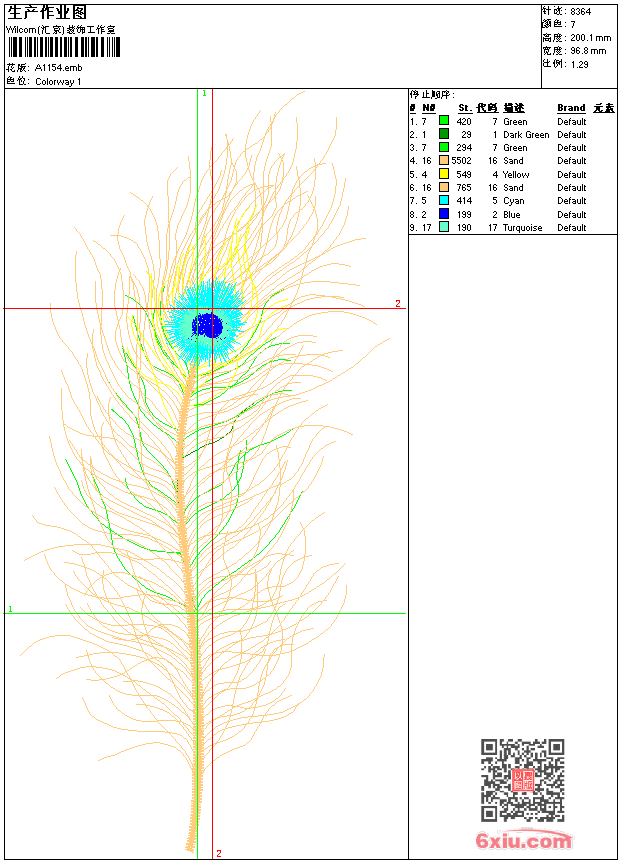Image resolution: width=620 pixels, height=860 pixels.
Task: Select the stitch count value 8364
Action: pos(580,12)
